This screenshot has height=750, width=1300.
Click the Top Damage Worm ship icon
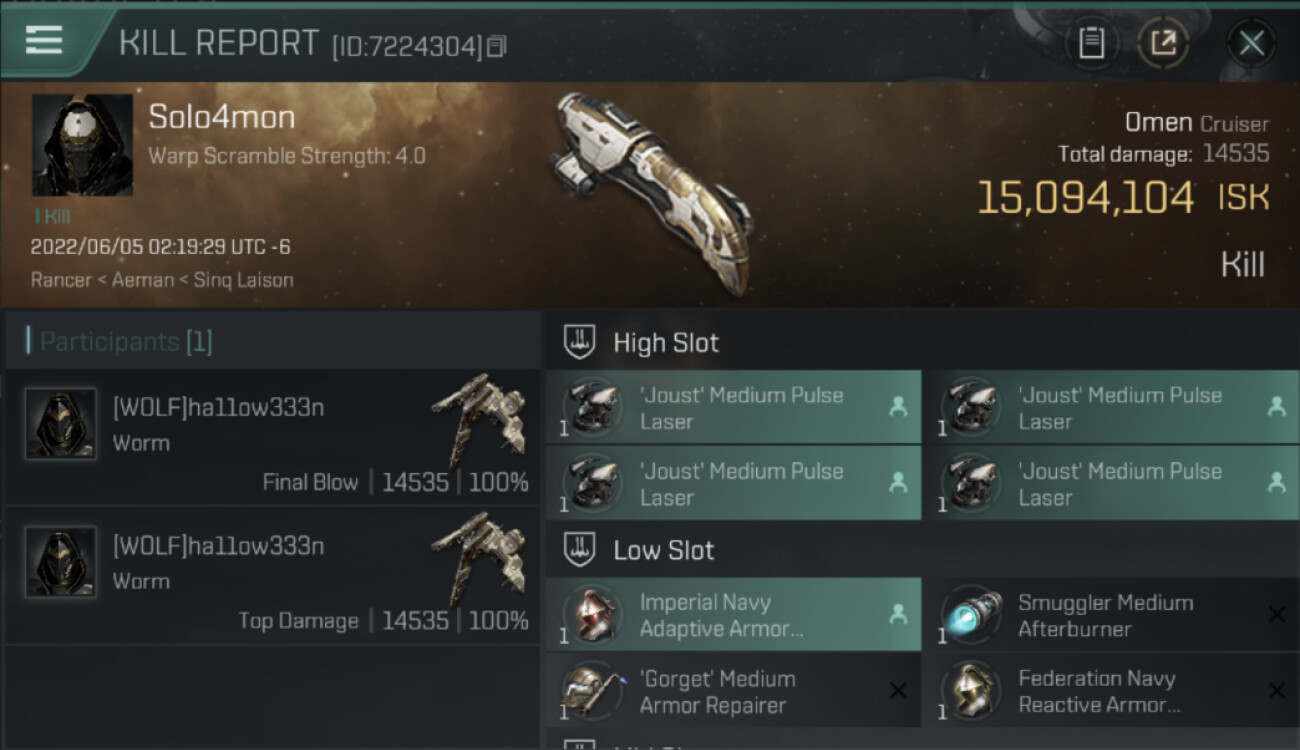pyautogui.click(x=478, y=553)
